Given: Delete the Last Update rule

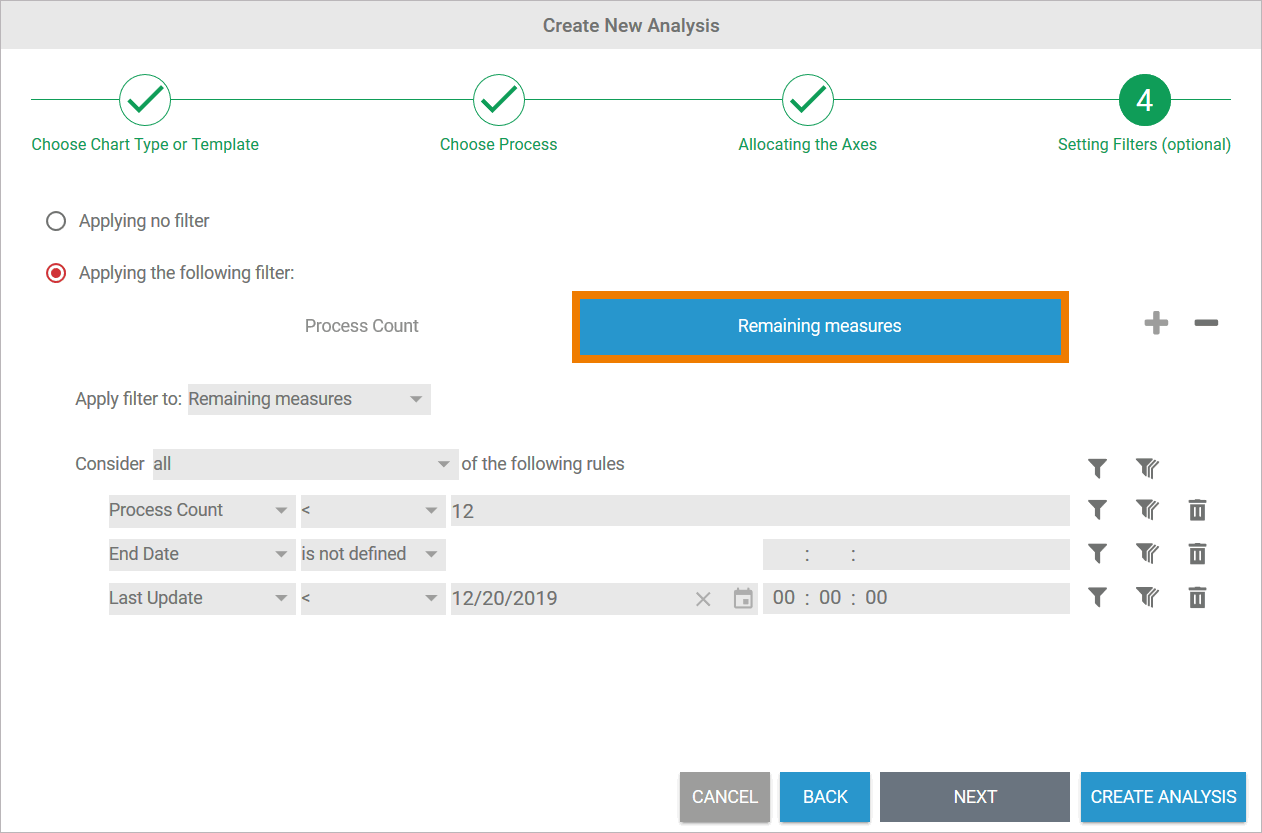Looking at the screenshot, I should point(1197,598).
